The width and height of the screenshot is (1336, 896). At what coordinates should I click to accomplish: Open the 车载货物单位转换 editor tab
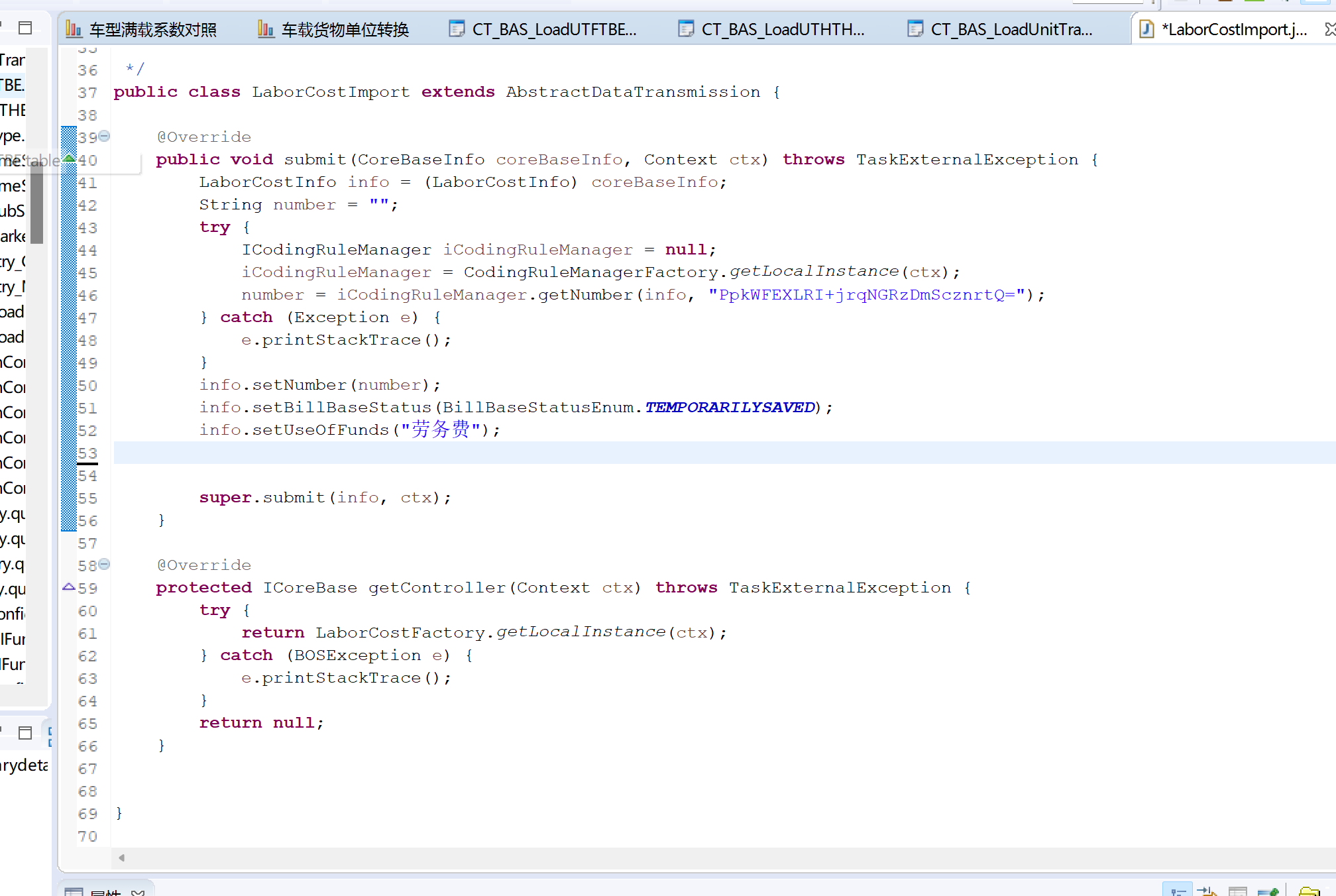[345, 30]
